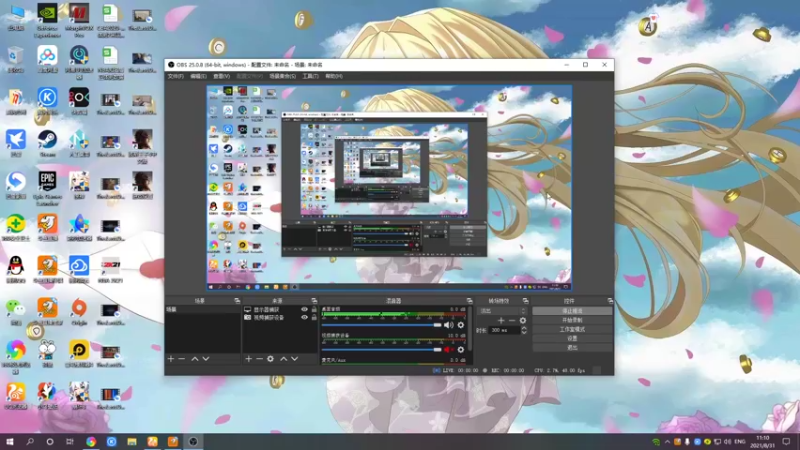The height and width of the screenshot is (450, 800).
Task: Select the Origin desktop icon
Action: click(x=79, y=312)
